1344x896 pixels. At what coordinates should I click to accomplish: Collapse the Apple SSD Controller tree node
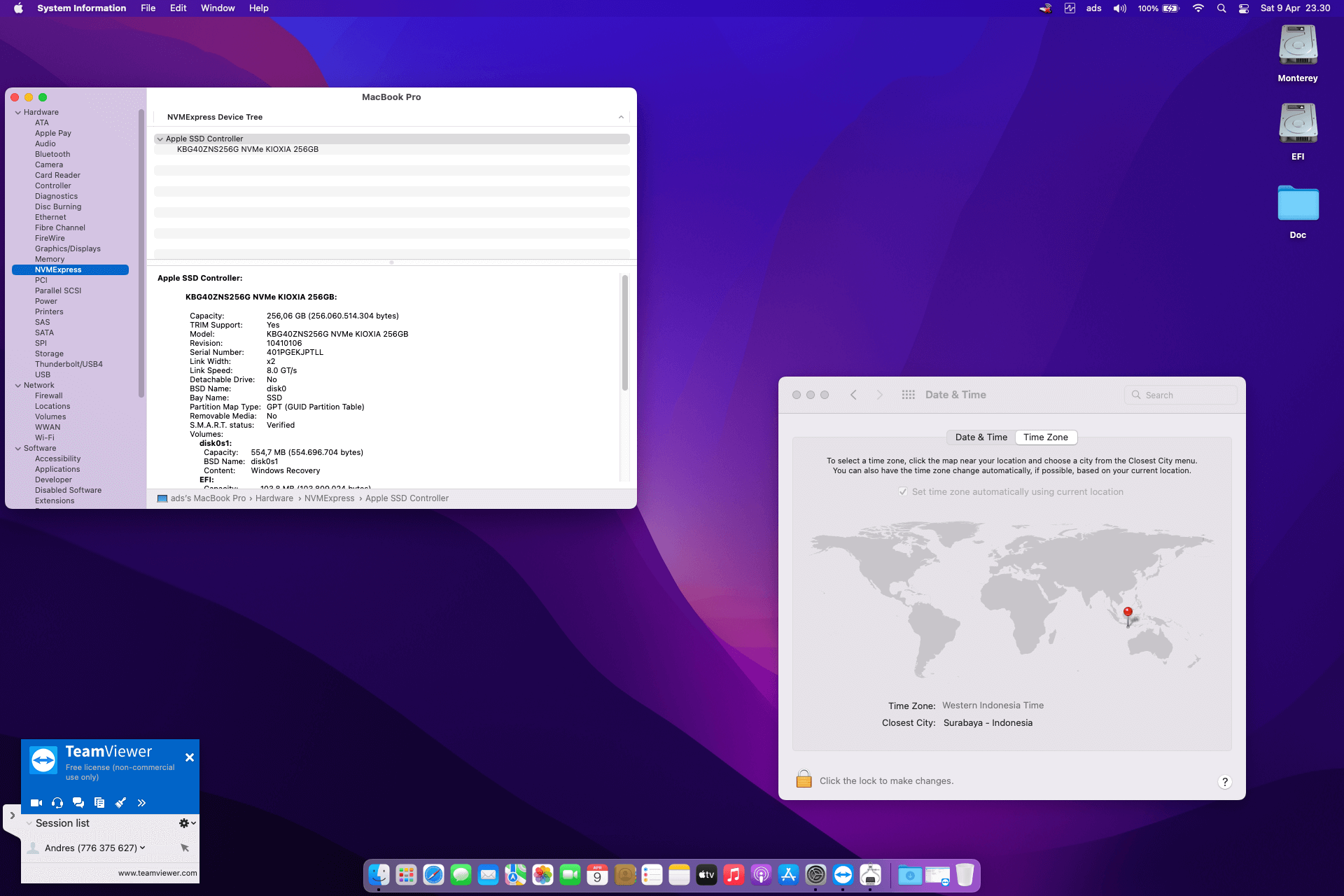point(160,139)
